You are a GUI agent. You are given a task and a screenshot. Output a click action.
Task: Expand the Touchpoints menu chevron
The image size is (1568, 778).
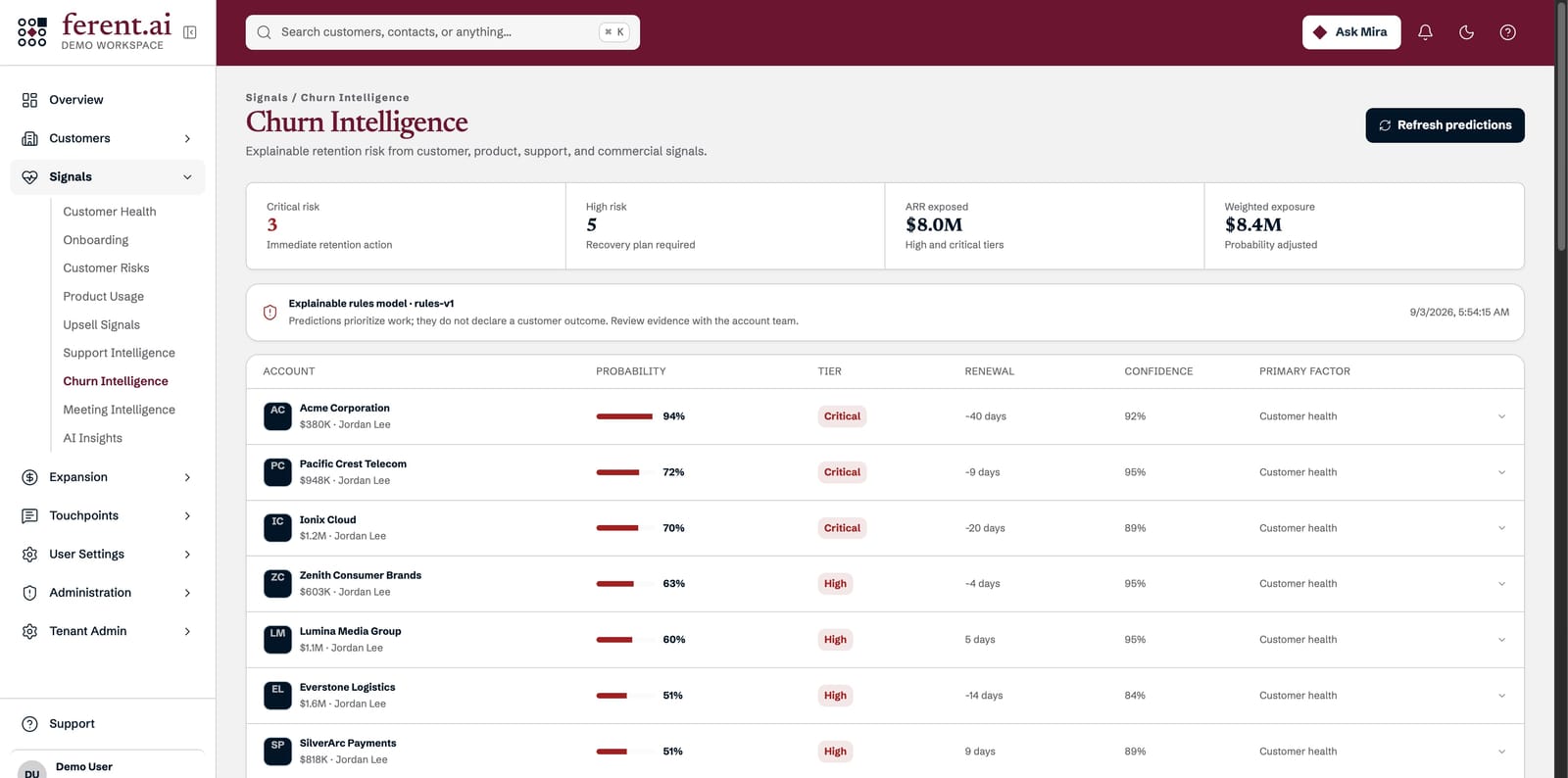tap(187, 516)
